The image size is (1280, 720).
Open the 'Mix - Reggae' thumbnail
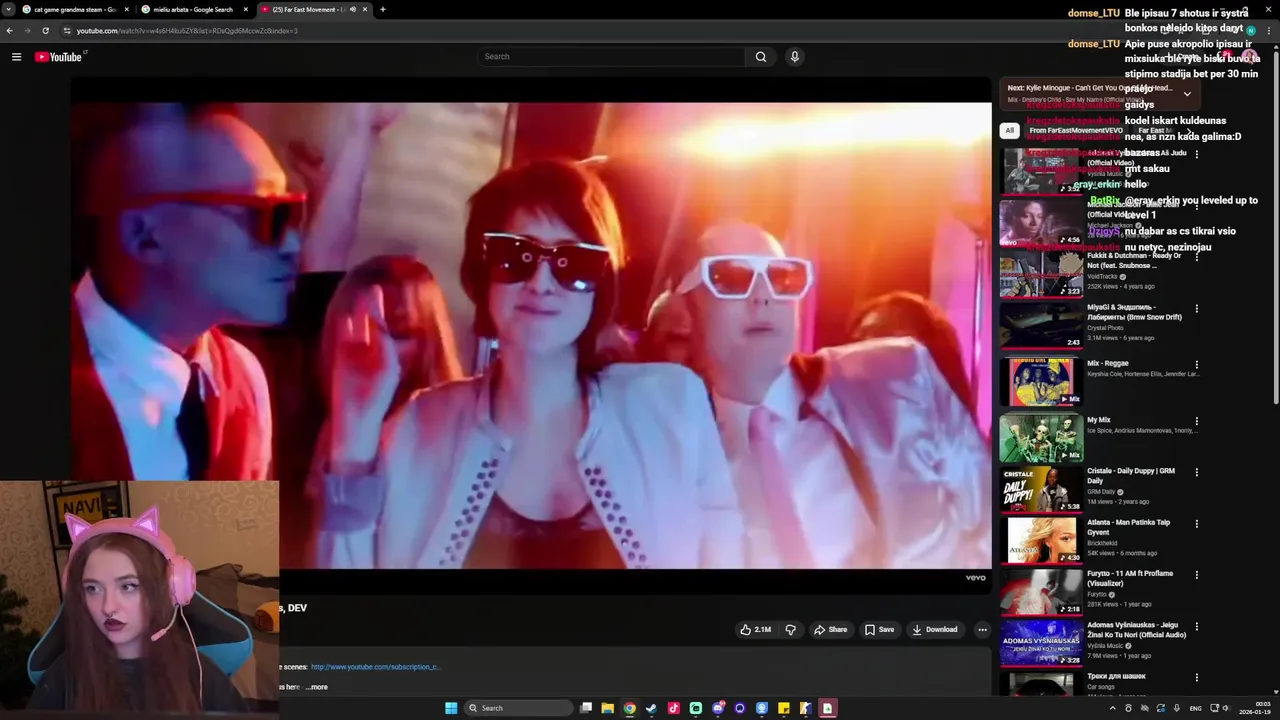pos(1041,382)
